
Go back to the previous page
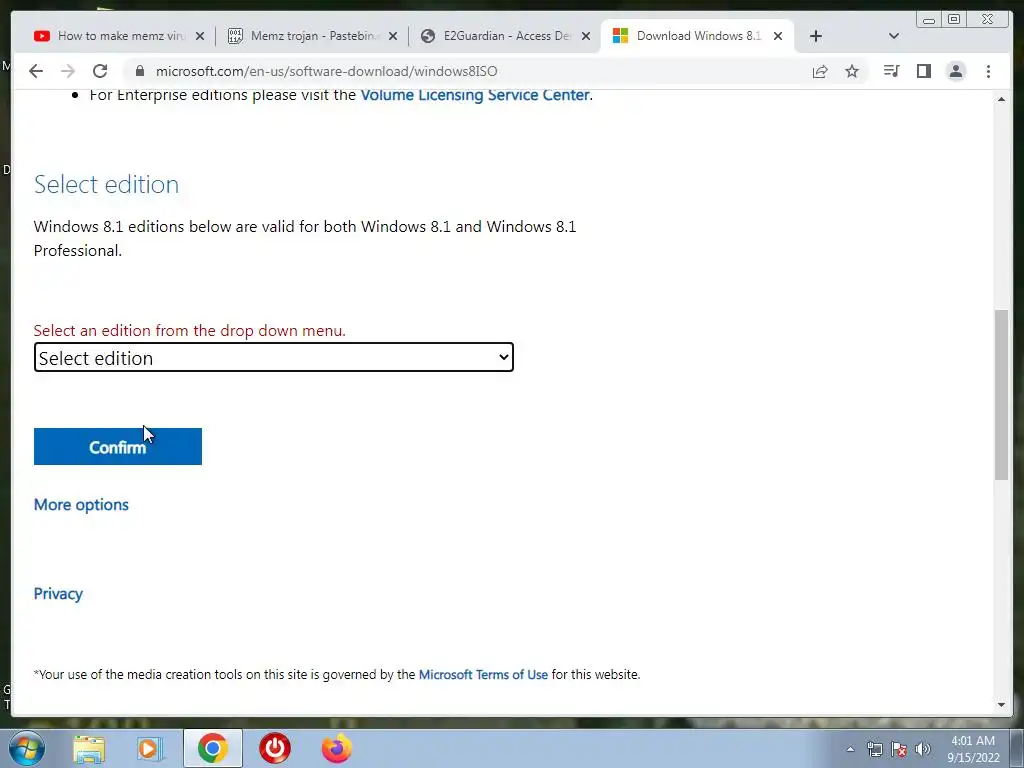point(36,71)
